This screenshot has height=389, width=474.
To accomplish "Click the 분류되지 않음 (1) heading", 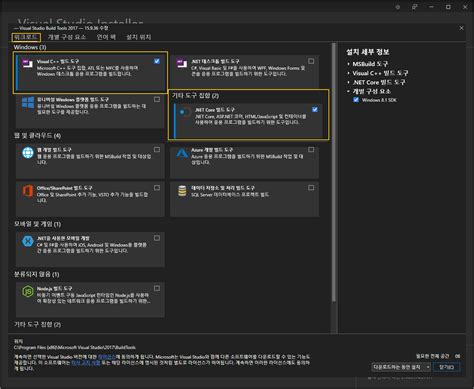I will (37, 274).
